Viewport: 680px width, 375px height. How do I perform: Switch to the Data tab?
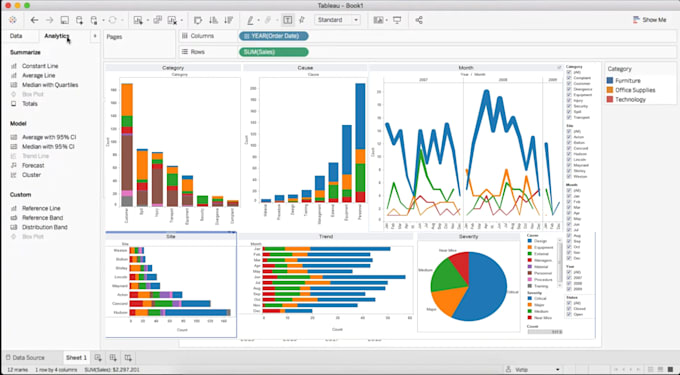pos(16,36)
